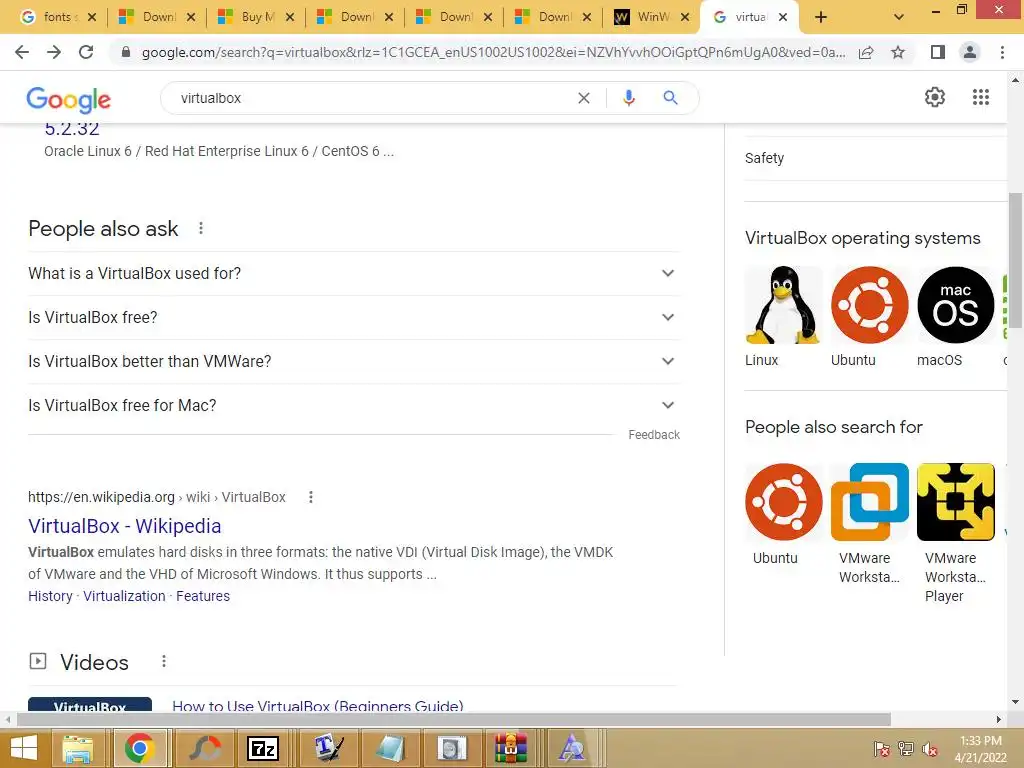This screenshot has height=768, width=1024.
Task: Go forward to the next page
Action: pos(54,52)
